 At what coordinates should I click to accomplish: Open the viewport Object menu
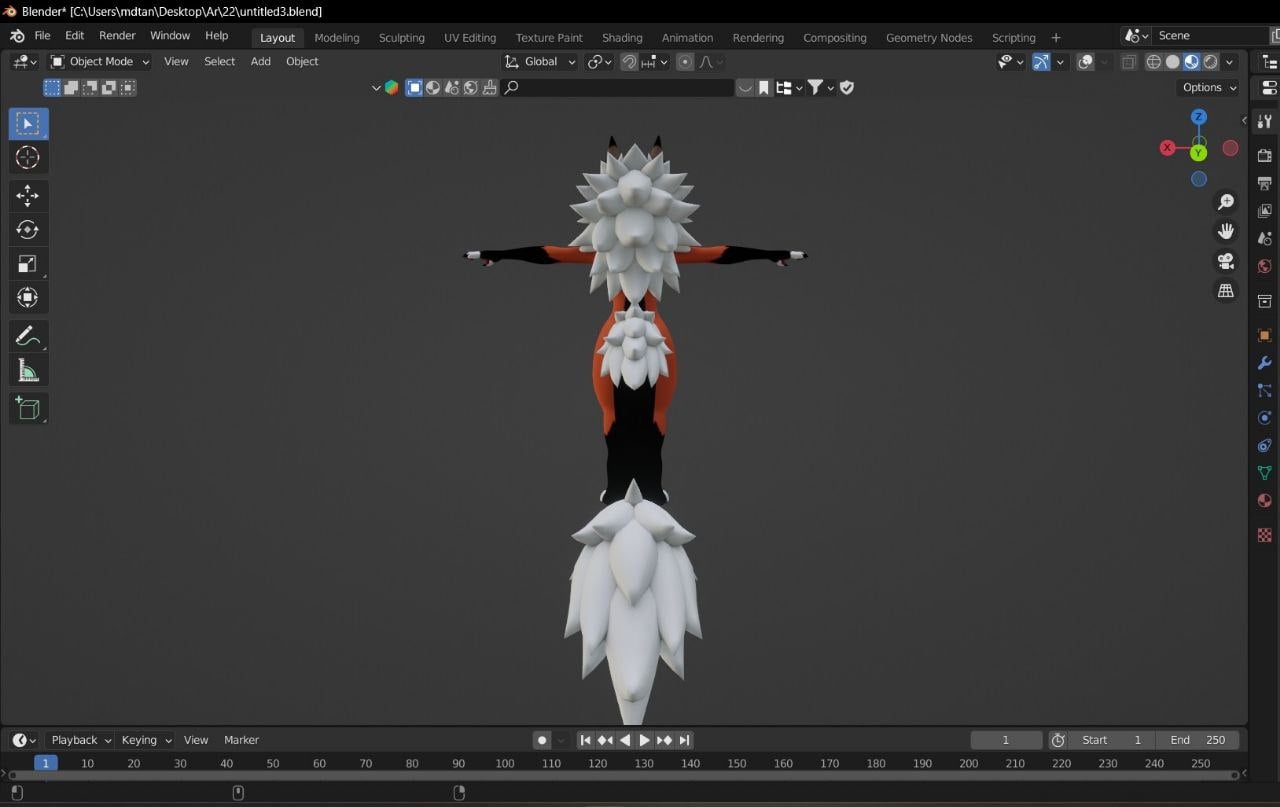click(302, 62)
